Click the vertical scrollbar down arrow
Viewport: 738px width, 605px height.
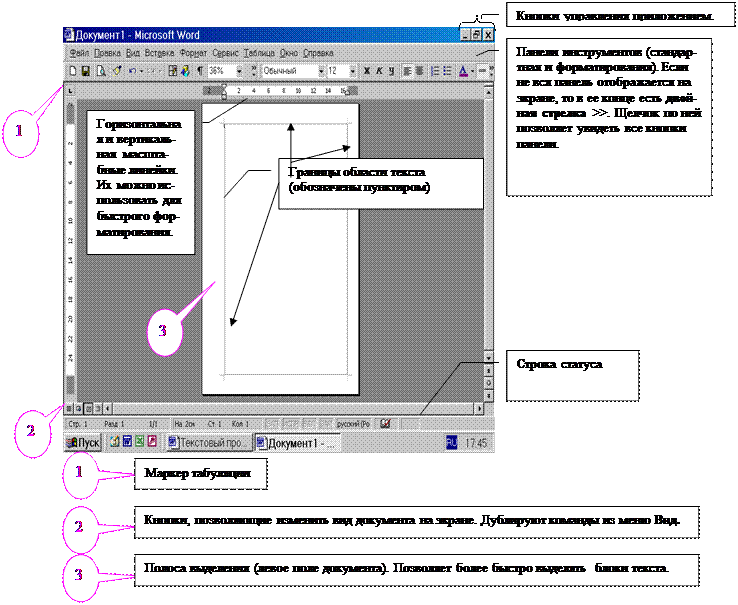pyautogui.click(x=489, y=359)
